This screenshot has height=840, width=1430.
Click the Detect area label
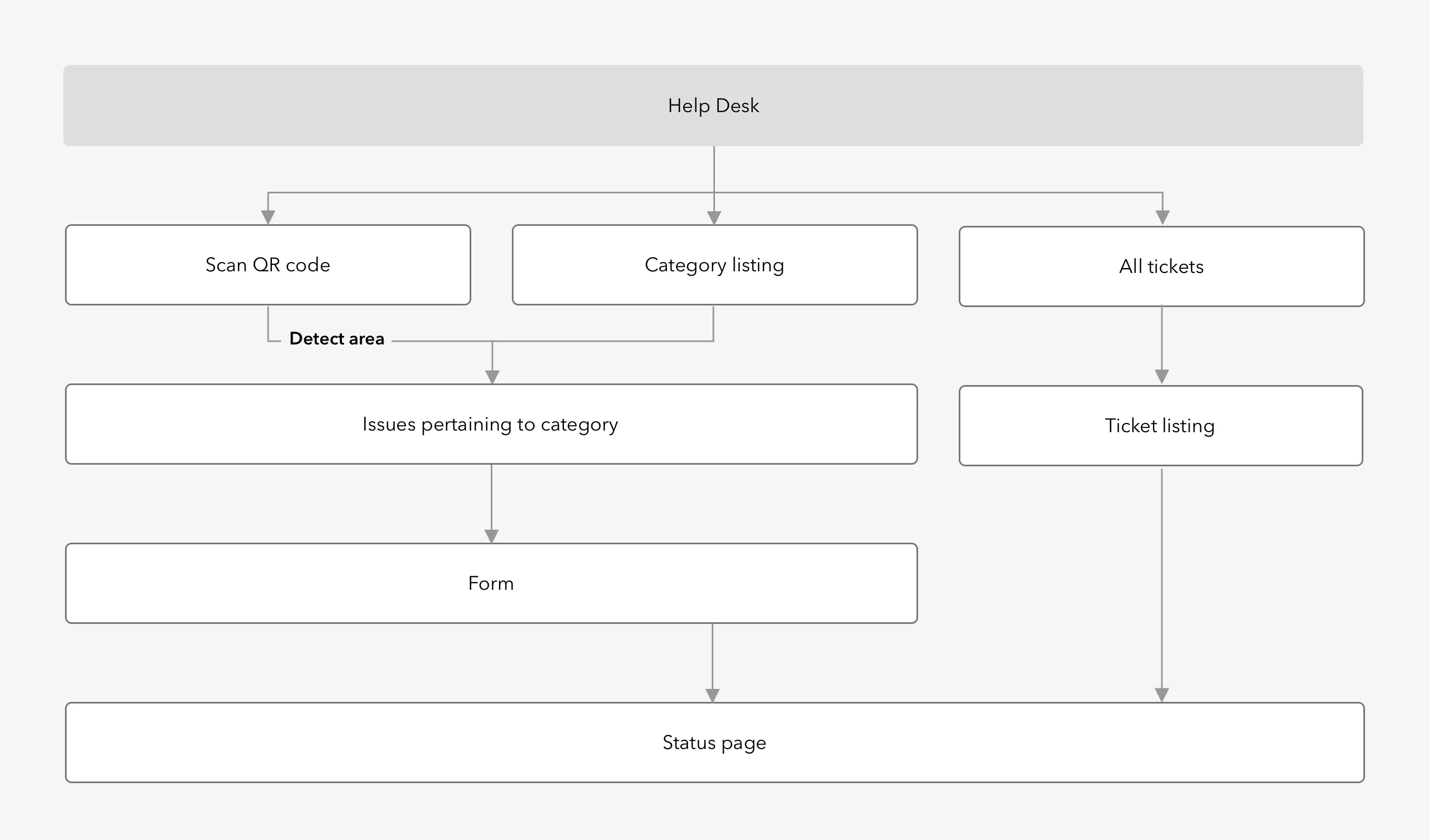point(336,339)
